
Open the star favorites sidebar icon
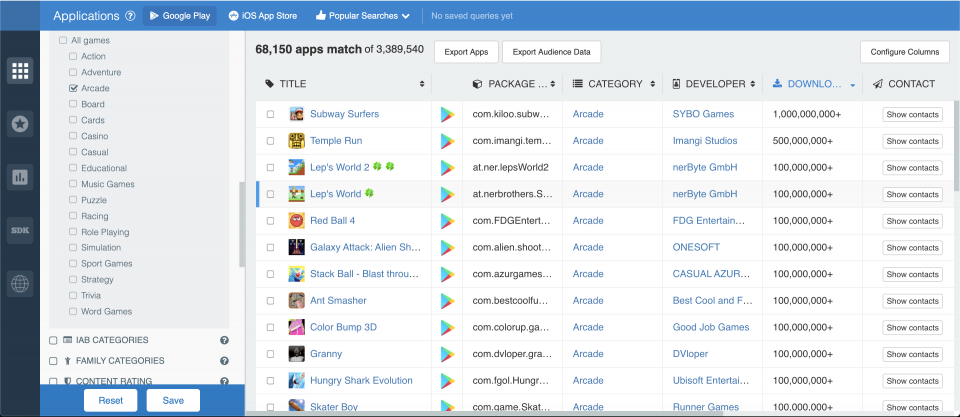pyautogui.click(x=20, y=124)
